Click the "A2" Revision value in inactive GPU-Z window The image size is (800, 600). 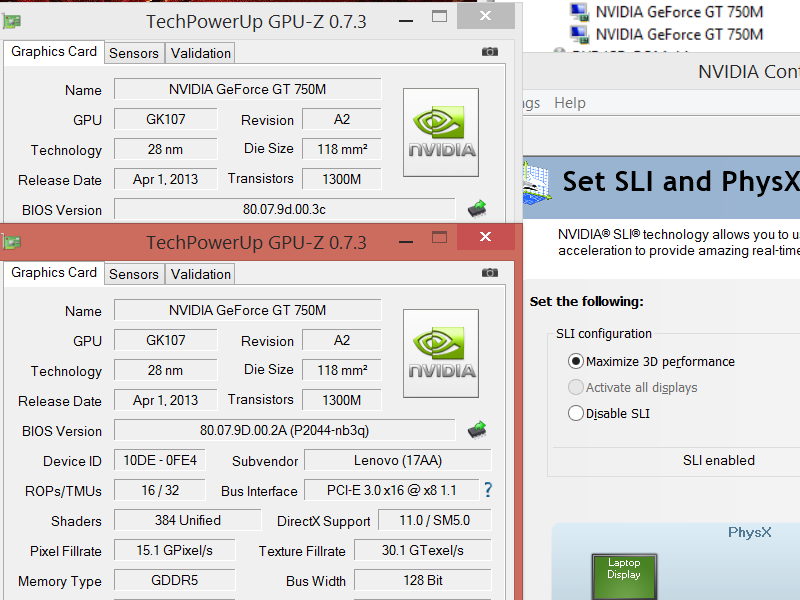(342, 119)
